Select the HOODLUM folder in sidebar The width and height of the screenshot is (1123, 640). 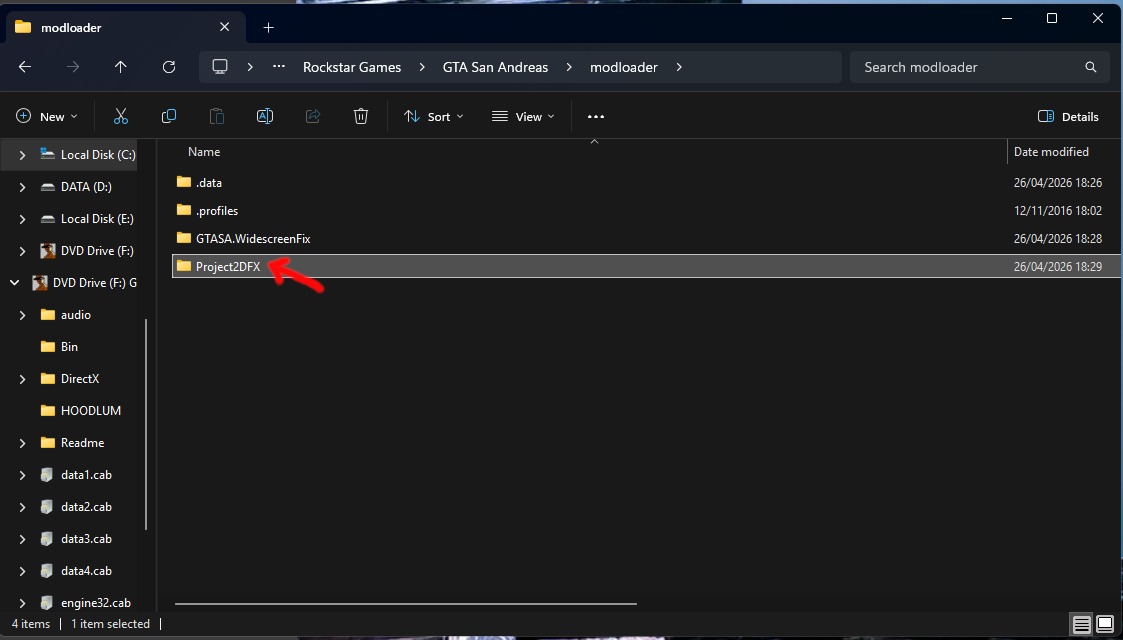pyautogui.click(x=91, y=411)
